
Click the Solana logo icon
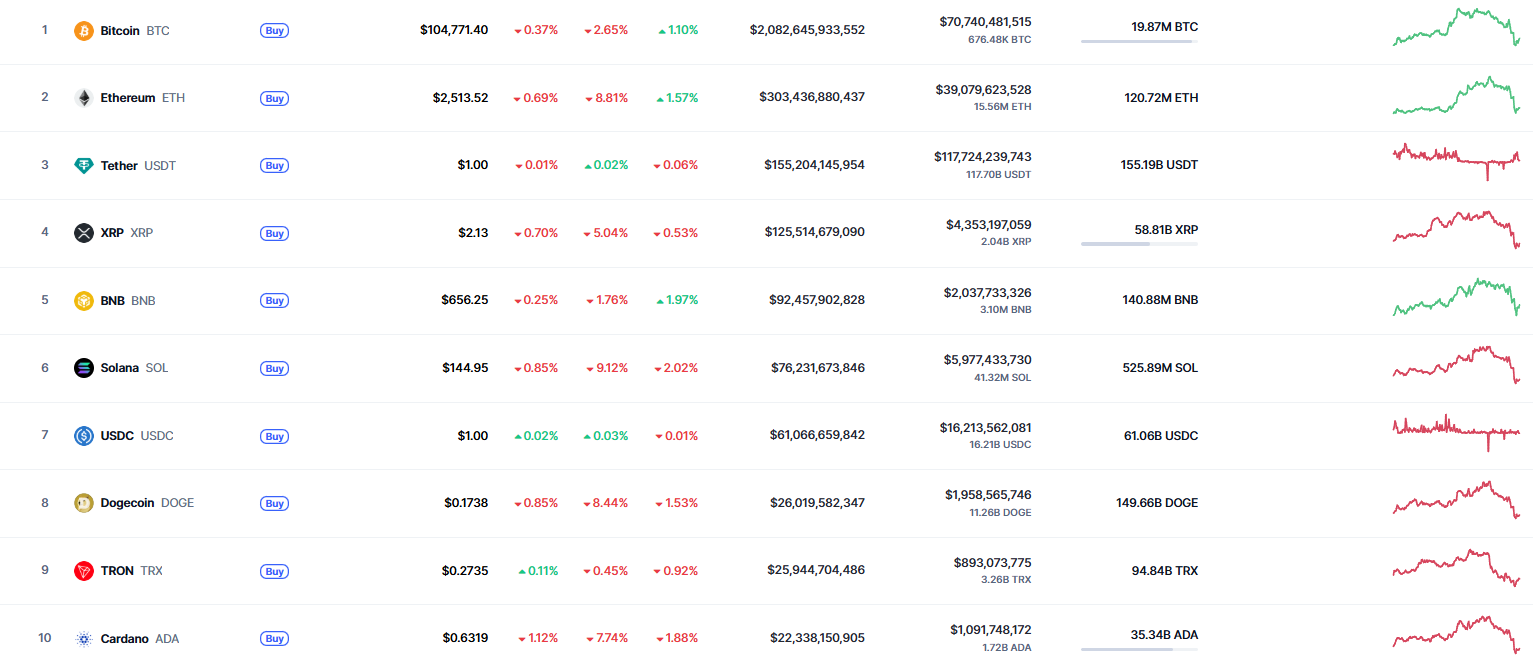tap(84, 368)
